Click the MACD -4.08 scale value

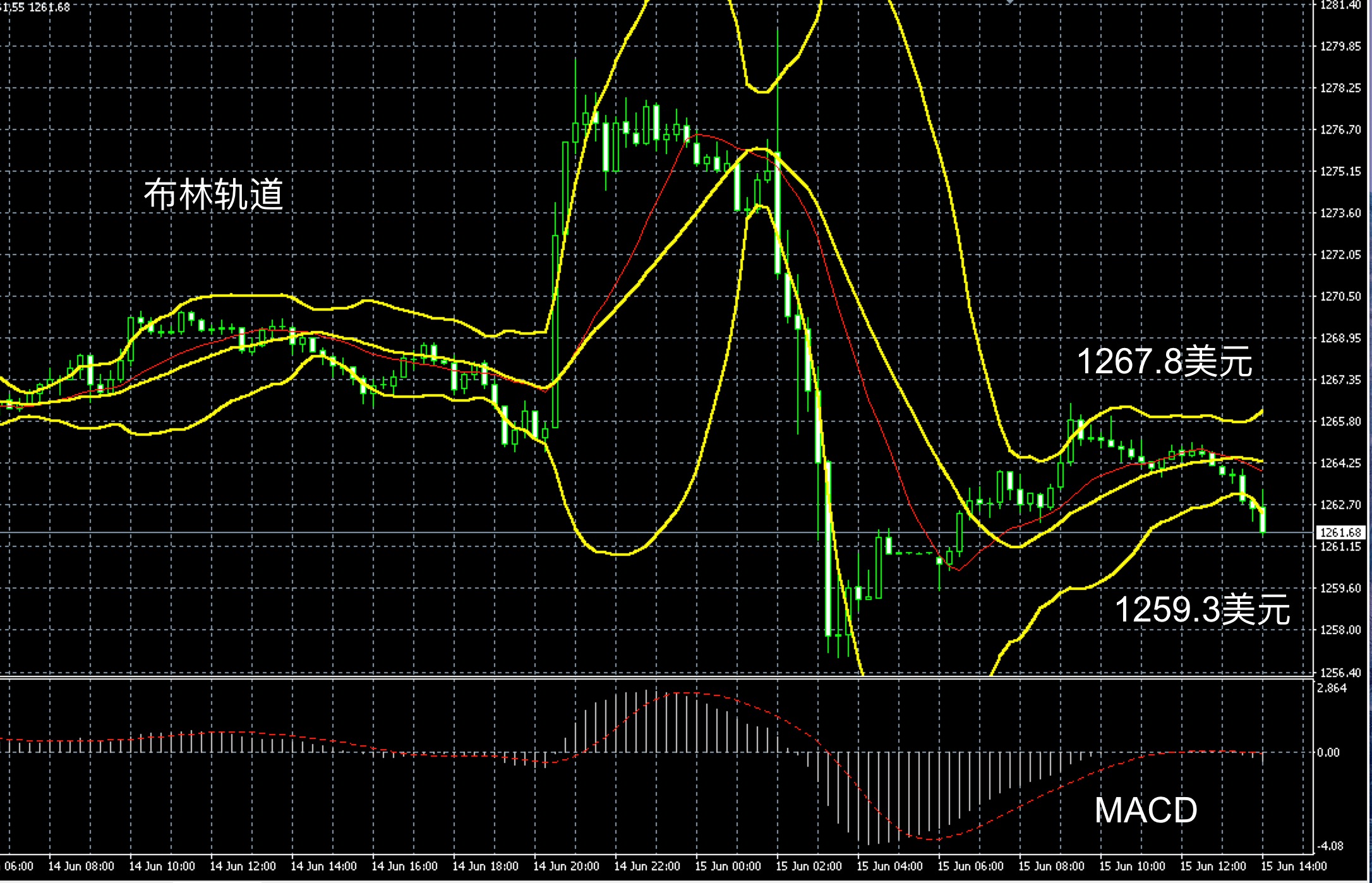(1330, 846)
